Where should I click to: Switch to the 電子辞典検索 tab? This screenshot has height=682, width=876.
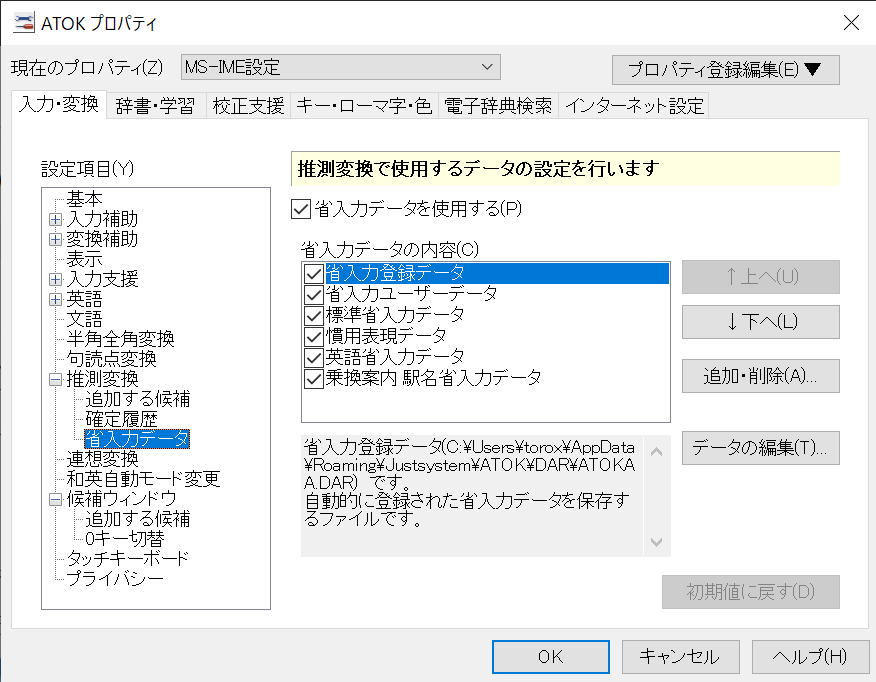(498, 106)
